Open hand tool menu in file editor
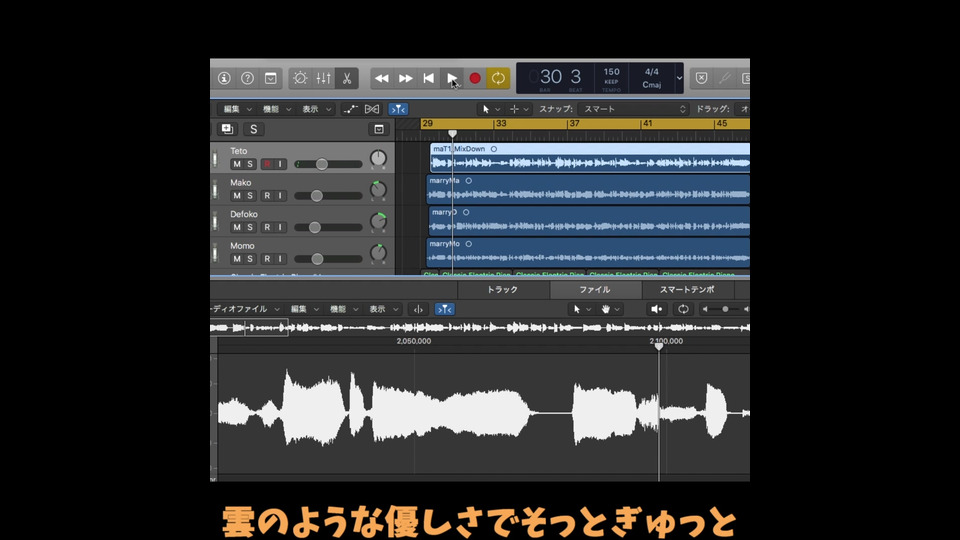This screenshot has width=960, height=540. [x=611, y=309]
